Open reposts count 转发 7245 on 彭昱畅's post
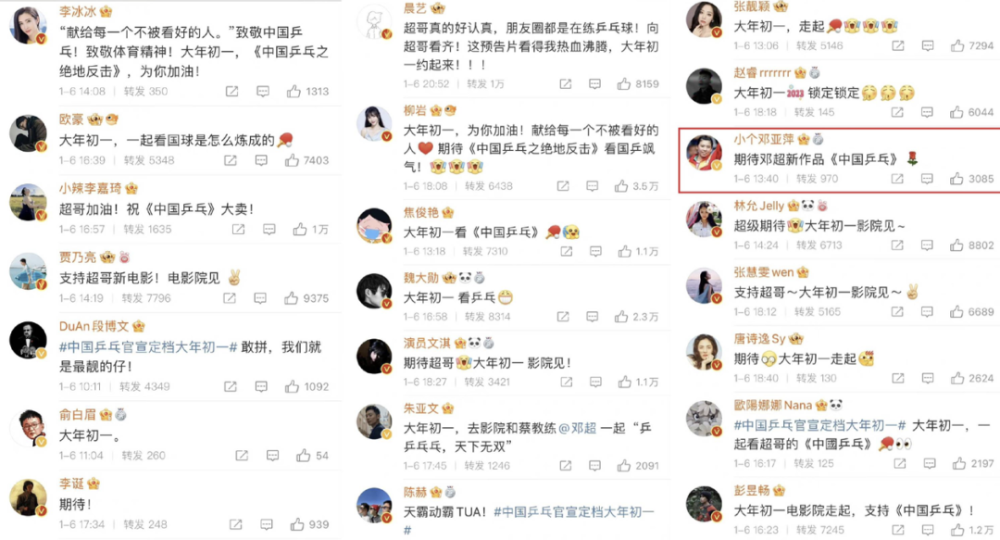This screenshot has height=540, width=1000. [820, 530]
